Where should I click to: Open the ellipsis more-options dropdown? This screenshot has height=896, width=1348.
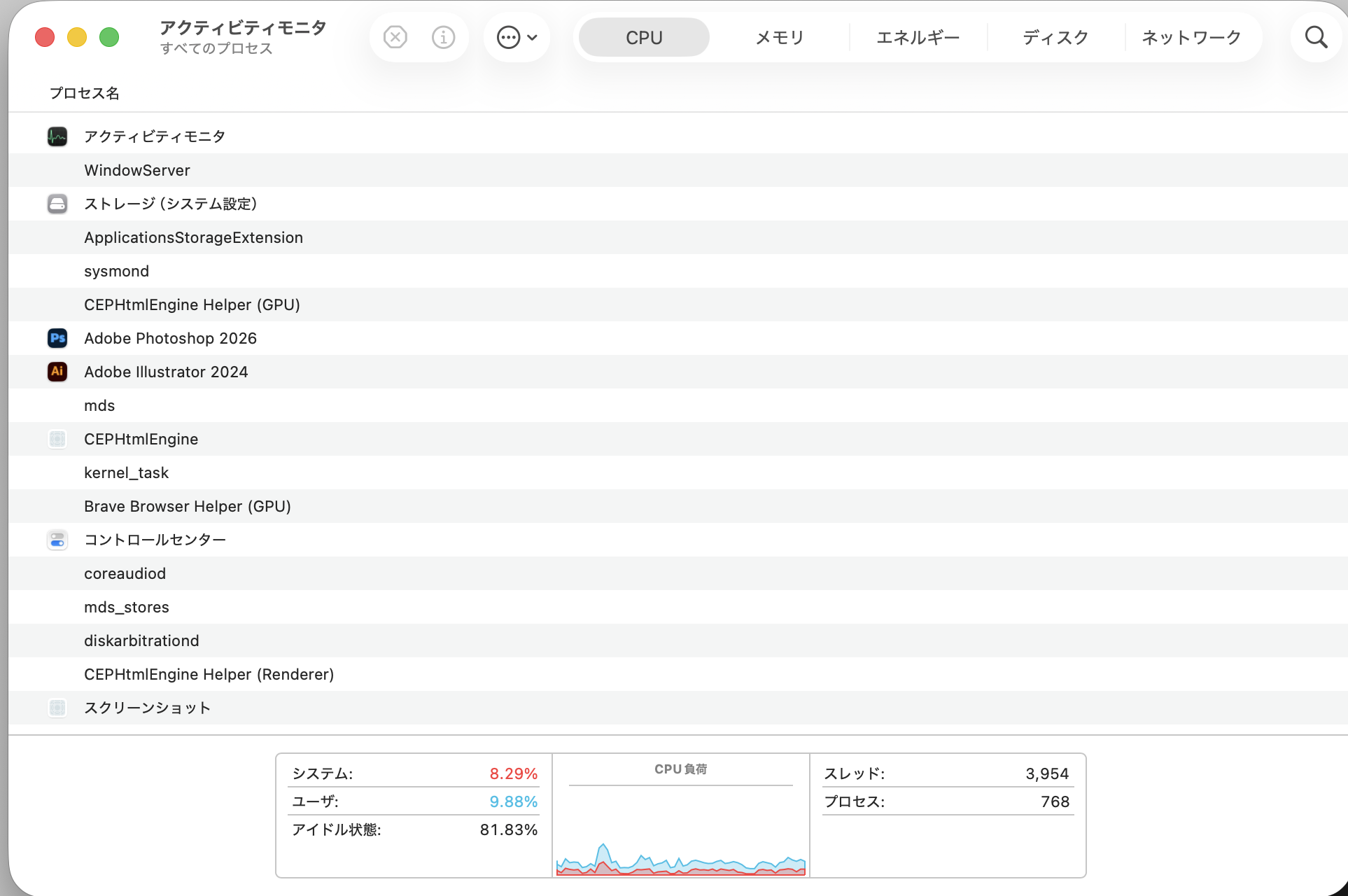517,37
